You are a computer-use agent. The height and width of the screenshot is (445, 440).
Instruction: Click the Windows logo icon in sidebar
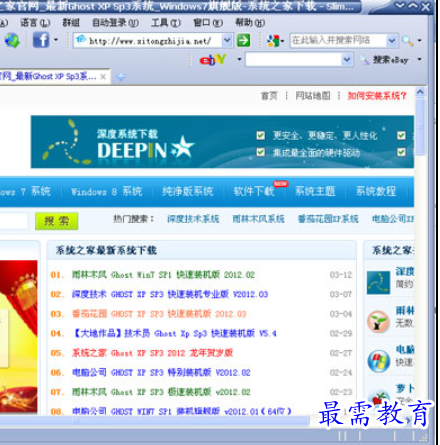[378, 361]
